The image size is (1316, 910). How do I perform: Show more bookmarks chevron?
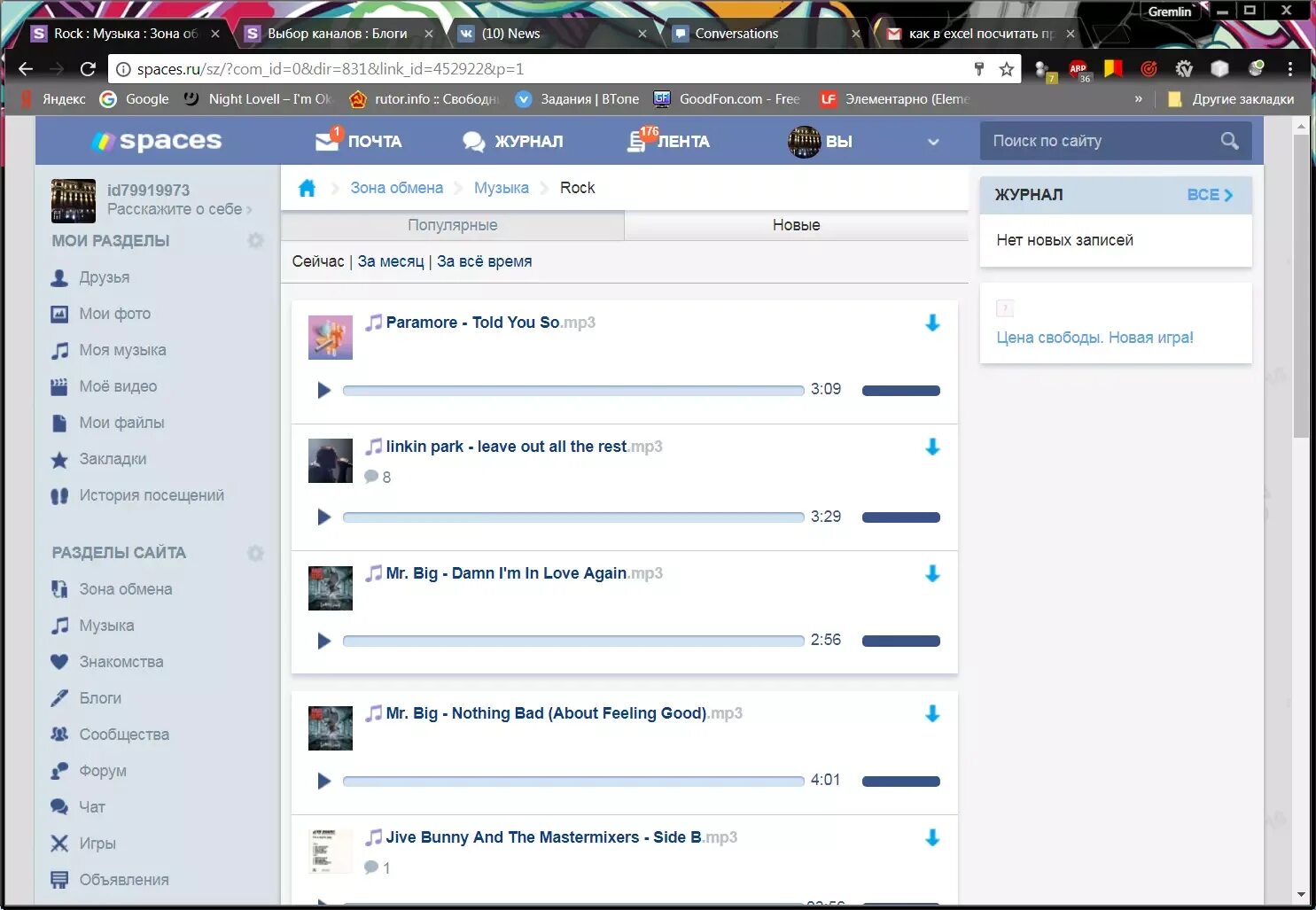point(1139,99)
